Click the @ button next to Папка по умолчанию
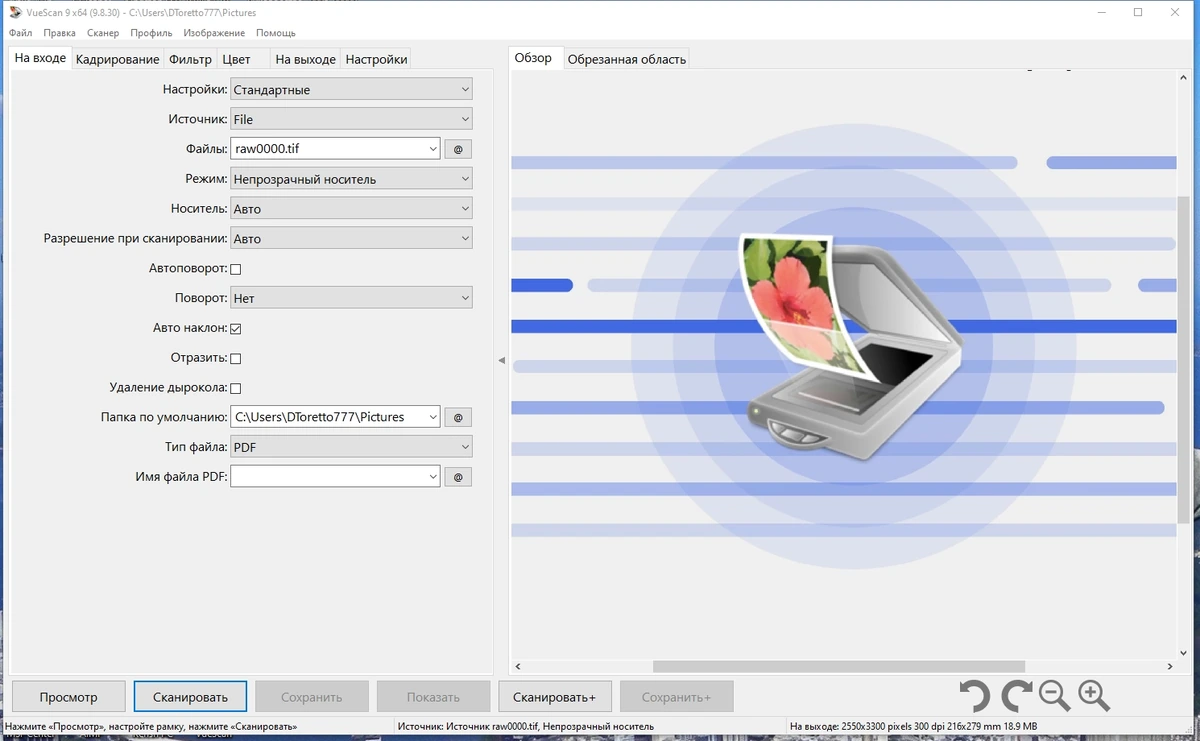 coord(458,417)
